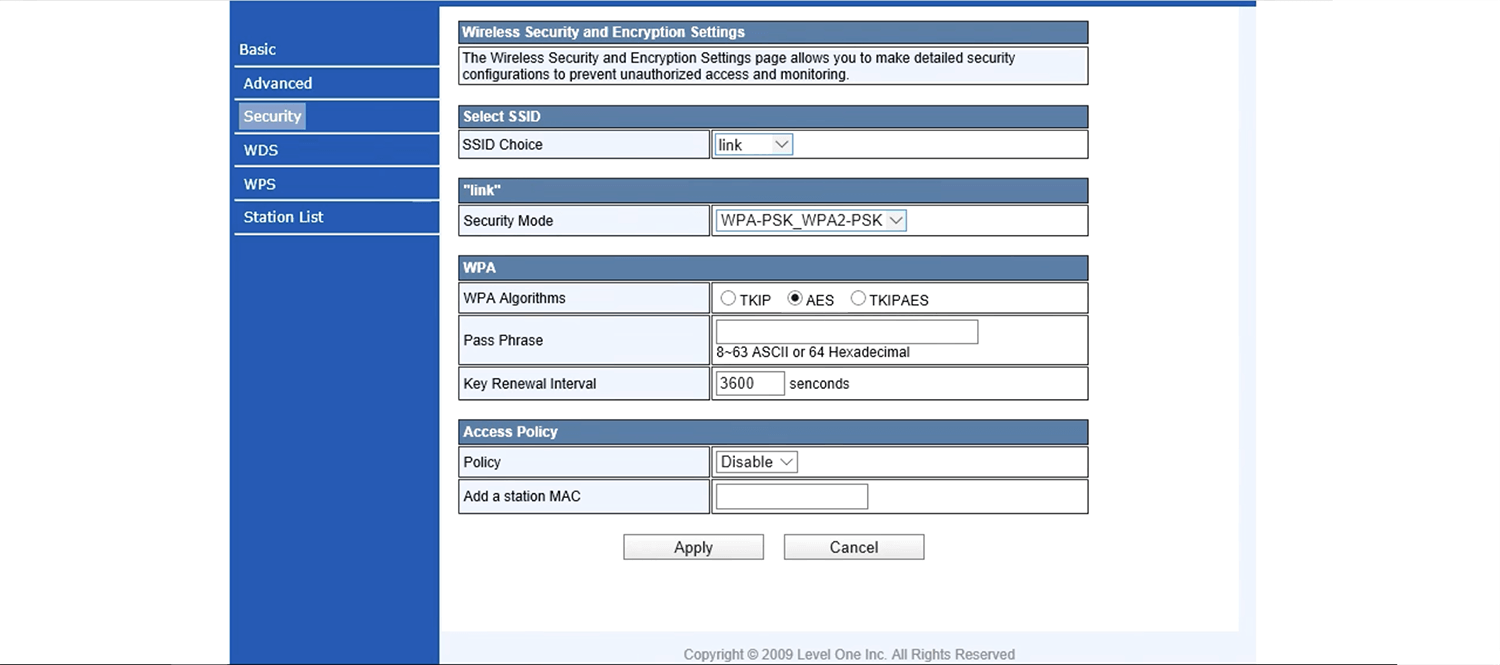This screenshot has height=665, width=1500.
Task: Focus the Add a station MAC field
Action: [x=791, y=497]
